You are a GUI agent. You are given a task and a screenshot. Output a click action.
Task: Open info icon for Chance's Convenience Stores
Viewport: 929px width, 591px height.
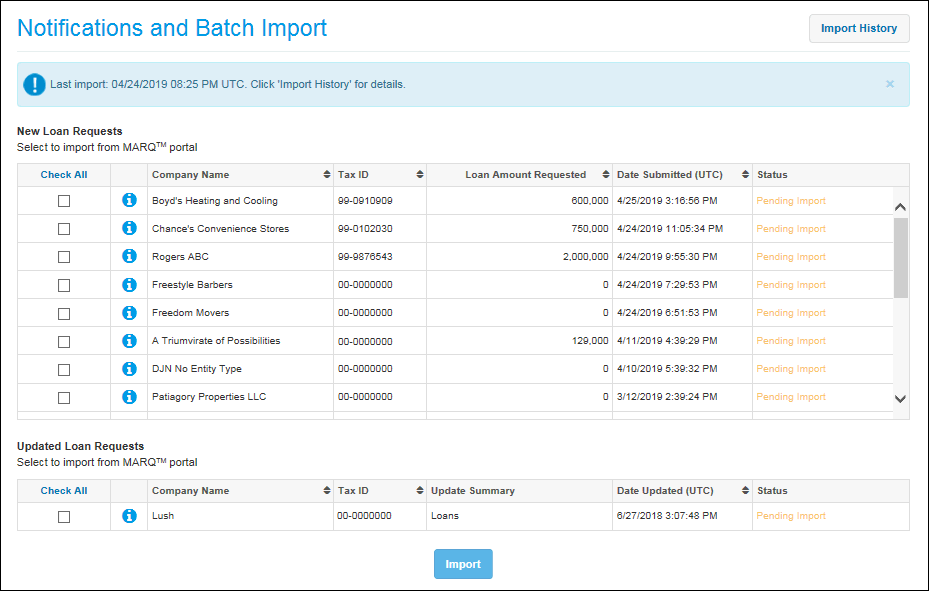pos(129,228)
